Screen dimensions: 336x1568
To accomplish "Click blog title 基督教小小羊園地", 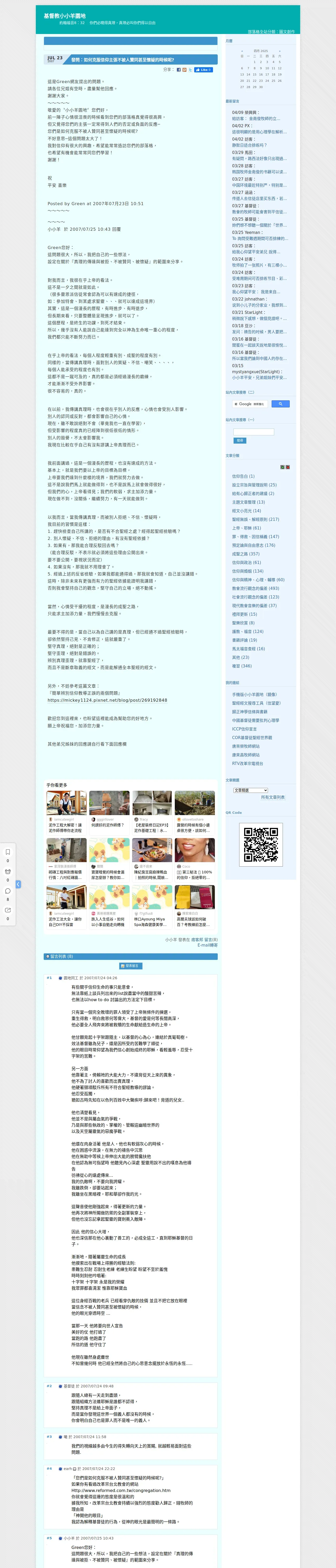I will click(x=65, y=16).
